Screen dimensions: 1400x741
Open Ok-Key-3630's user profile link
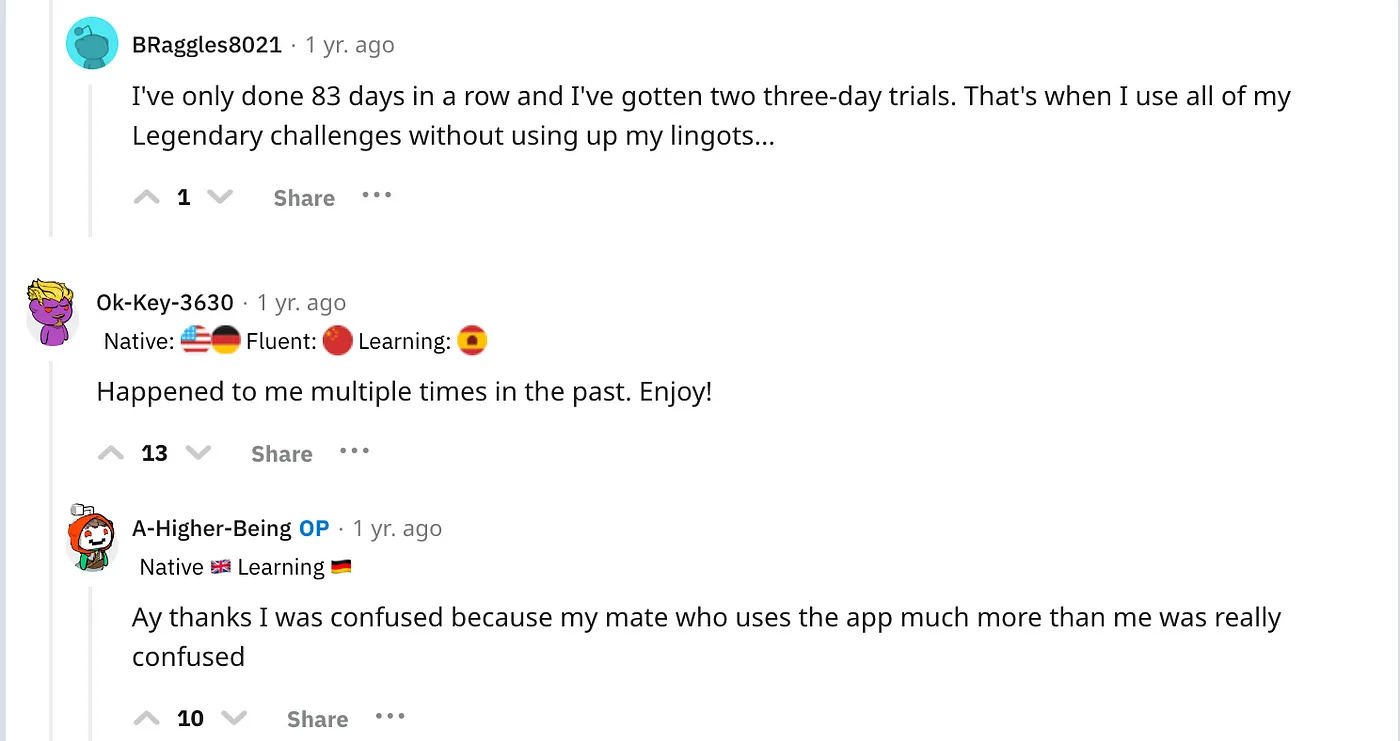165,302
